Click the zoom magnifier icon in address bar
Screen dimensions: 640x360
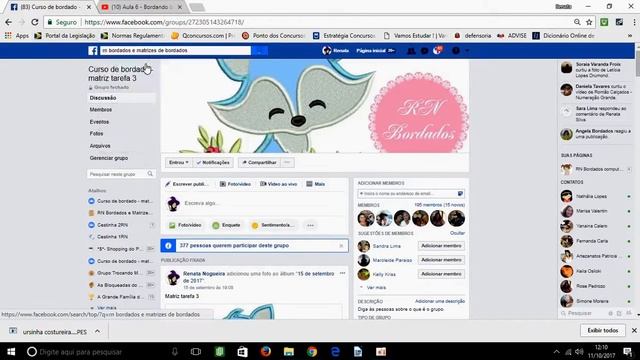click(x=577, y=22)
